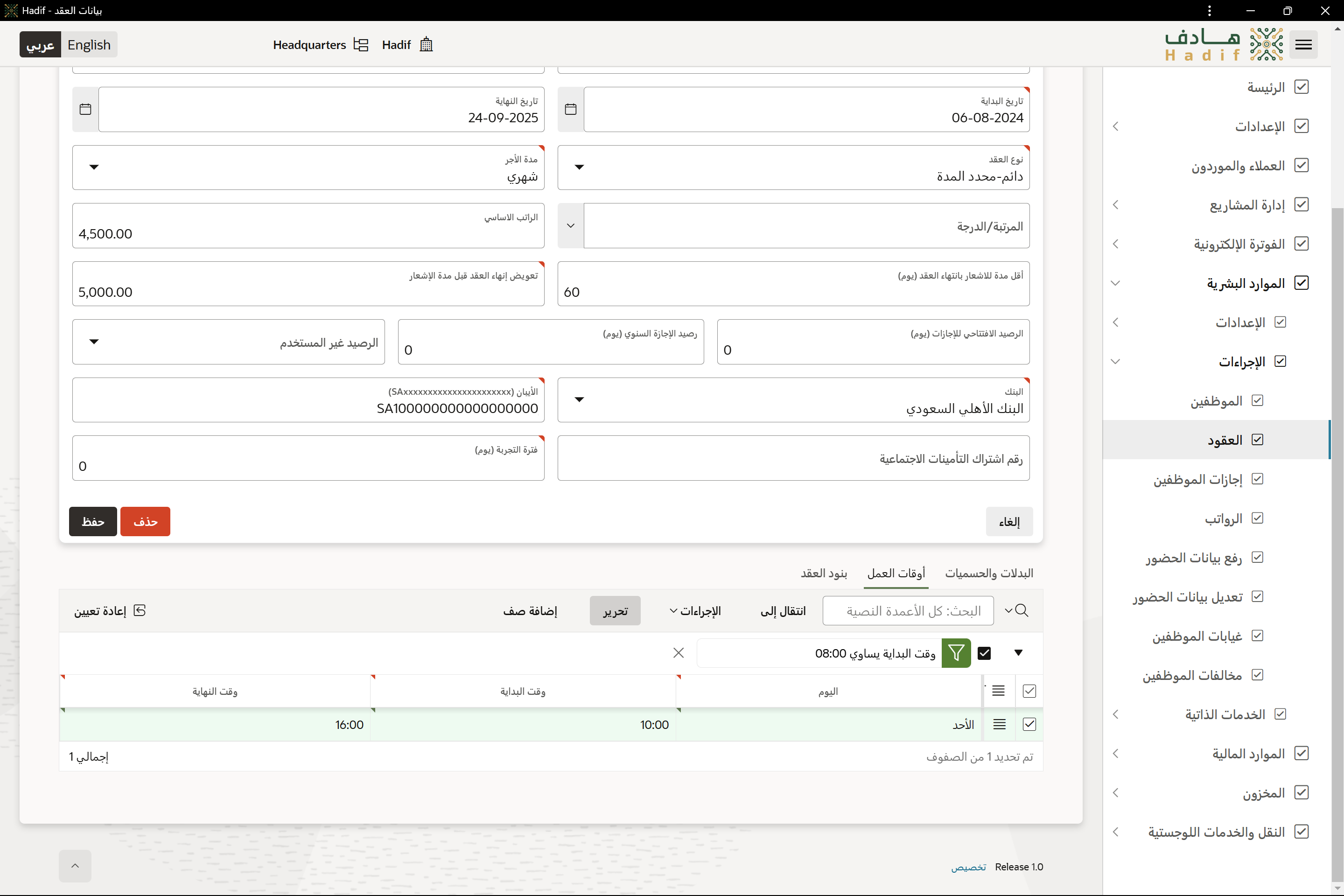1344x896 pixels.
Task: Switch language to English
Action: pyautogui.click(x=89, y=45)
